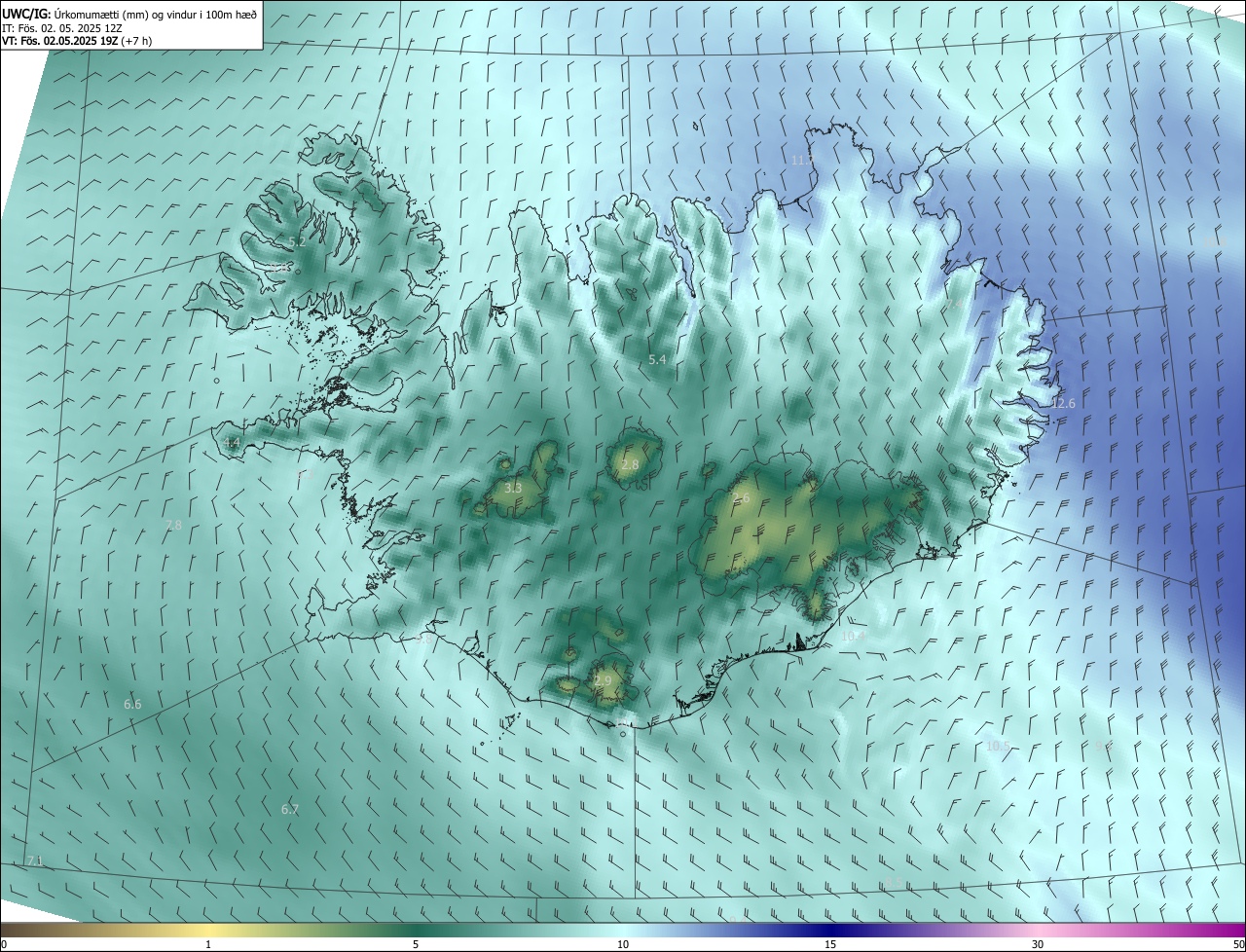Click the 7.1 value at the lower-left corner
Screen dimensions: 1246x952
pos(35,861)
